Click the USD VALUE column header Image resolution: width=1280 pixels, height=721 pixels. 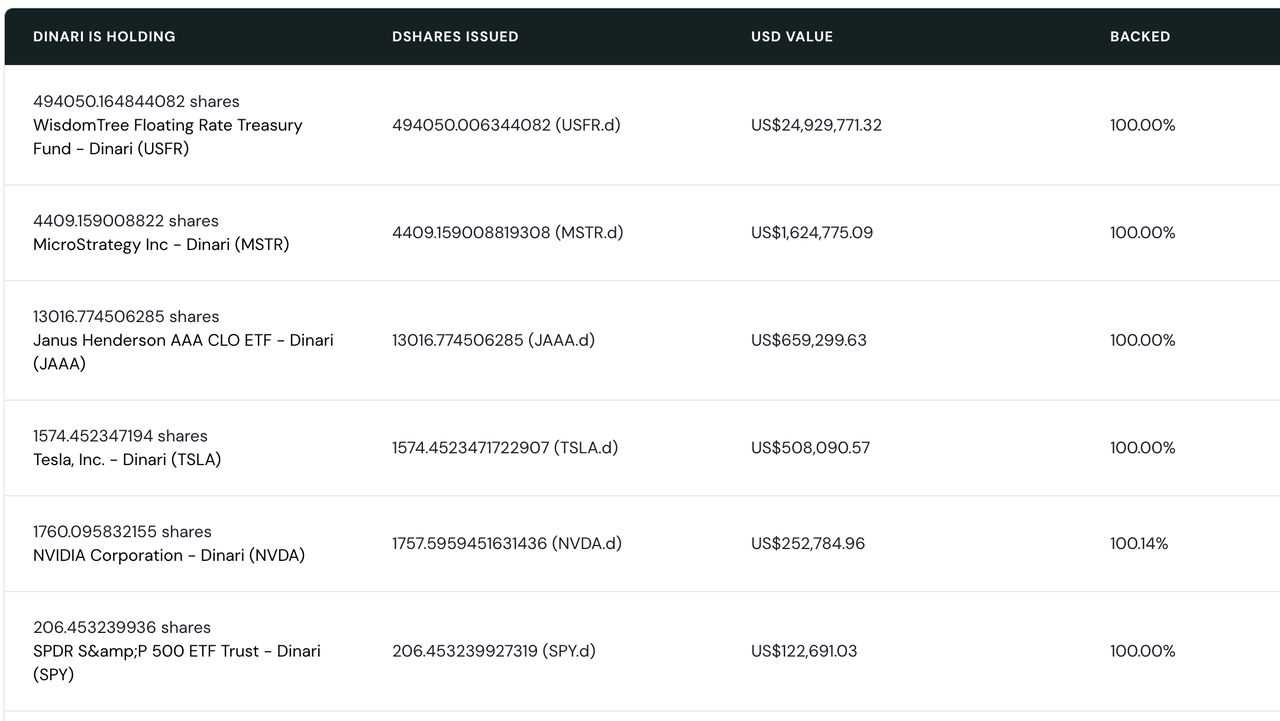coord(792,36)
